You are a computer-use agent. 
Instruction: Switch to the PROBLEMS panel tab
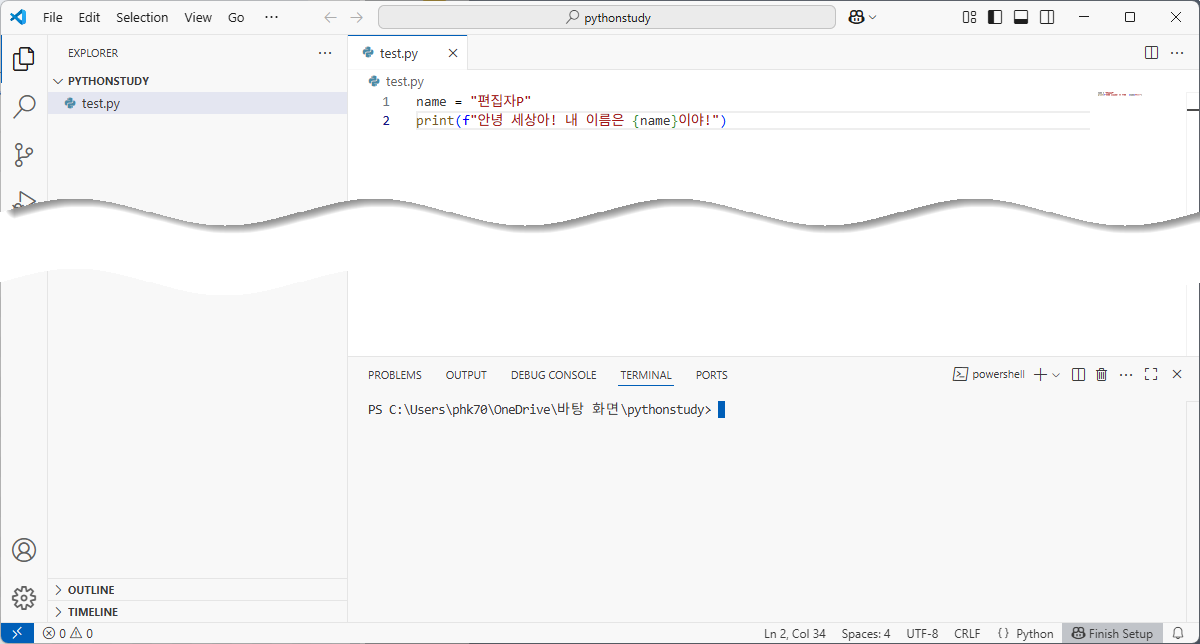[x=395, y=375]
